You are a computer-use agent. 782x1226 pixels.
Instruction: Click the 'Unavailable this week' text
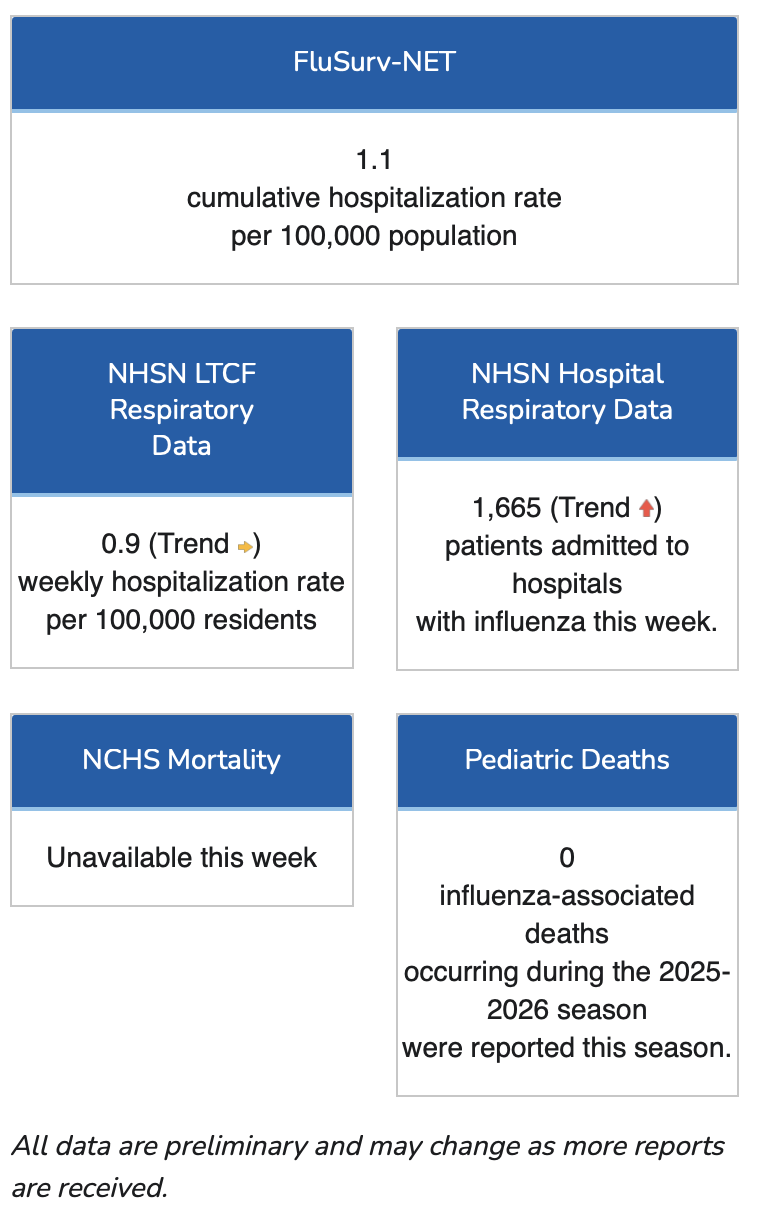tap(182, 858)
